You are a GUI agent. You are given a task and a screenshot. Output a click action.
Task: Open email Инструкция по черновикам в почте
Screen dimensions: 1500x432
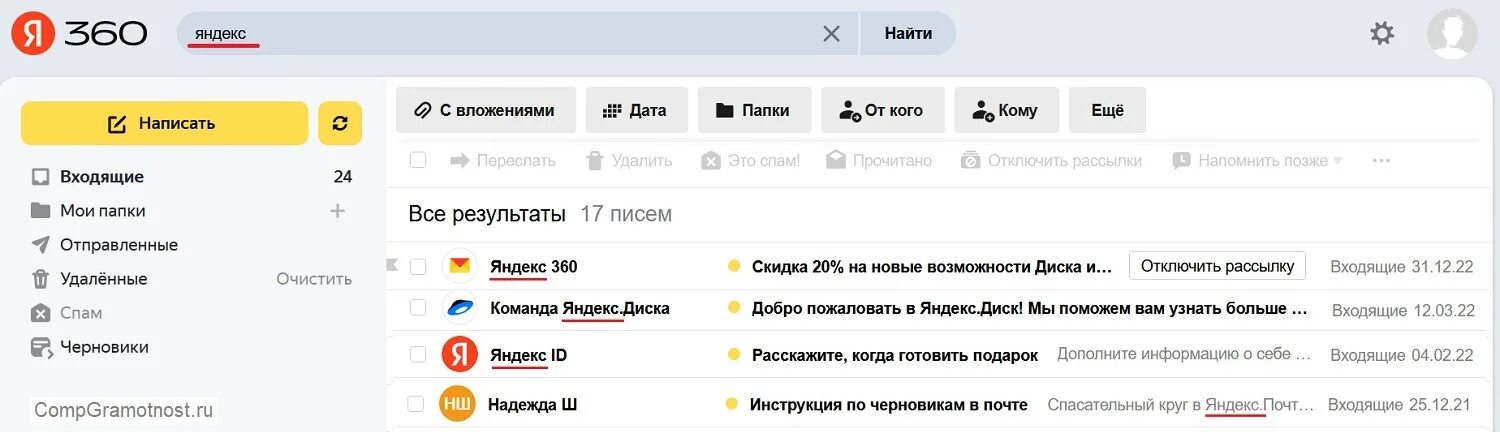pyautogui.click(x=889, y=405)
